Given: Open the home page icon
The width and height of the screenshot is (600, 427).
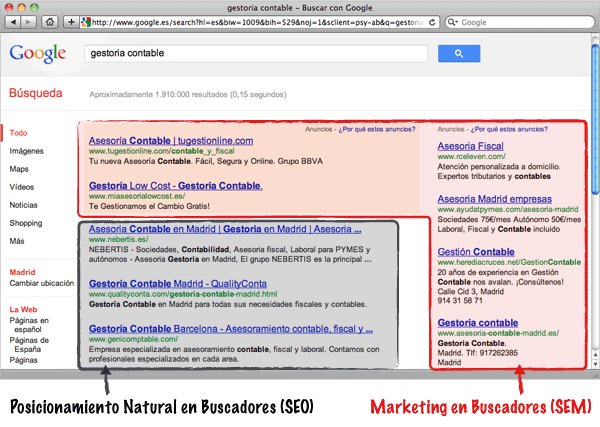Looking at the screenshot, I should point(50,22).
